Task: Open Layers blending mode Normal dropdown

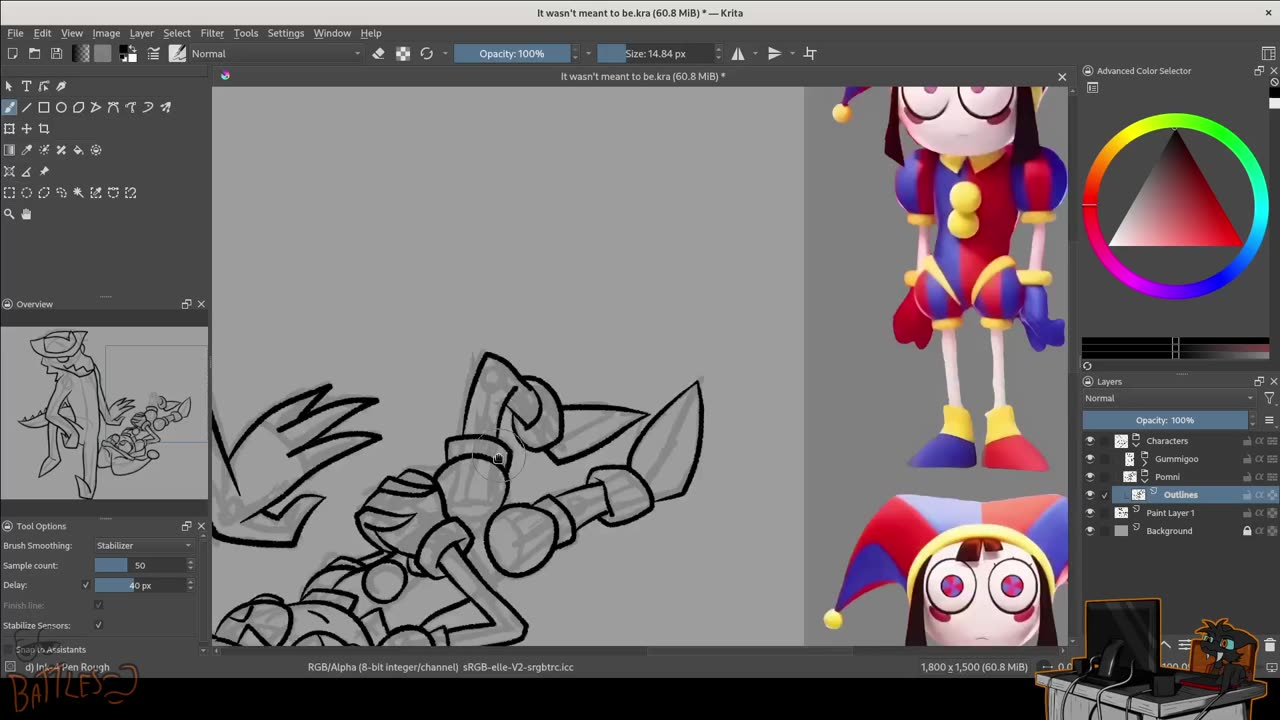Action: point(1169,398)
